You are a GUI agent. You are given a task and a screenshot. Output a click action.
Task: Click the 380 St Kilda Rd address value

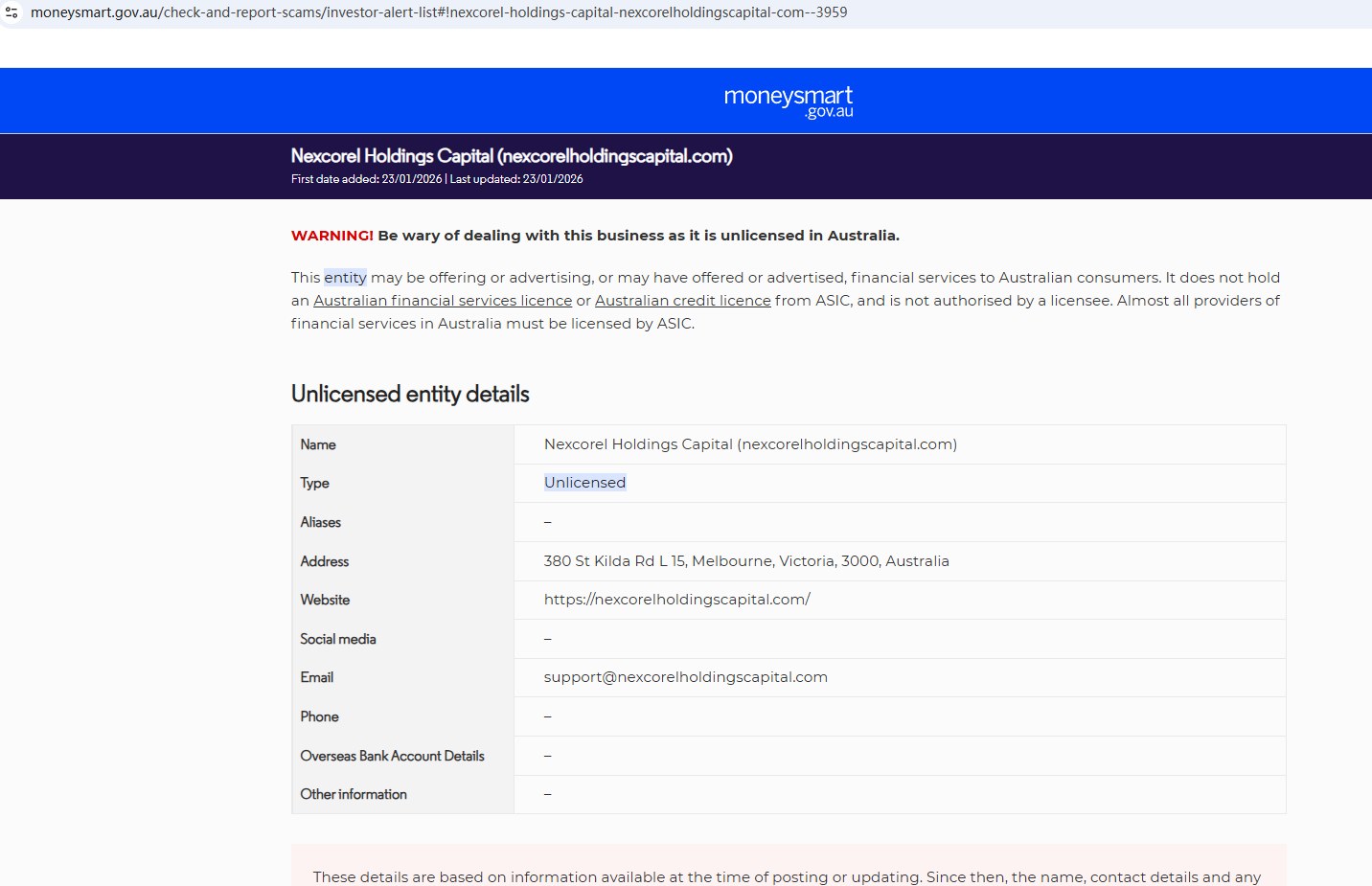click(746, 561)
